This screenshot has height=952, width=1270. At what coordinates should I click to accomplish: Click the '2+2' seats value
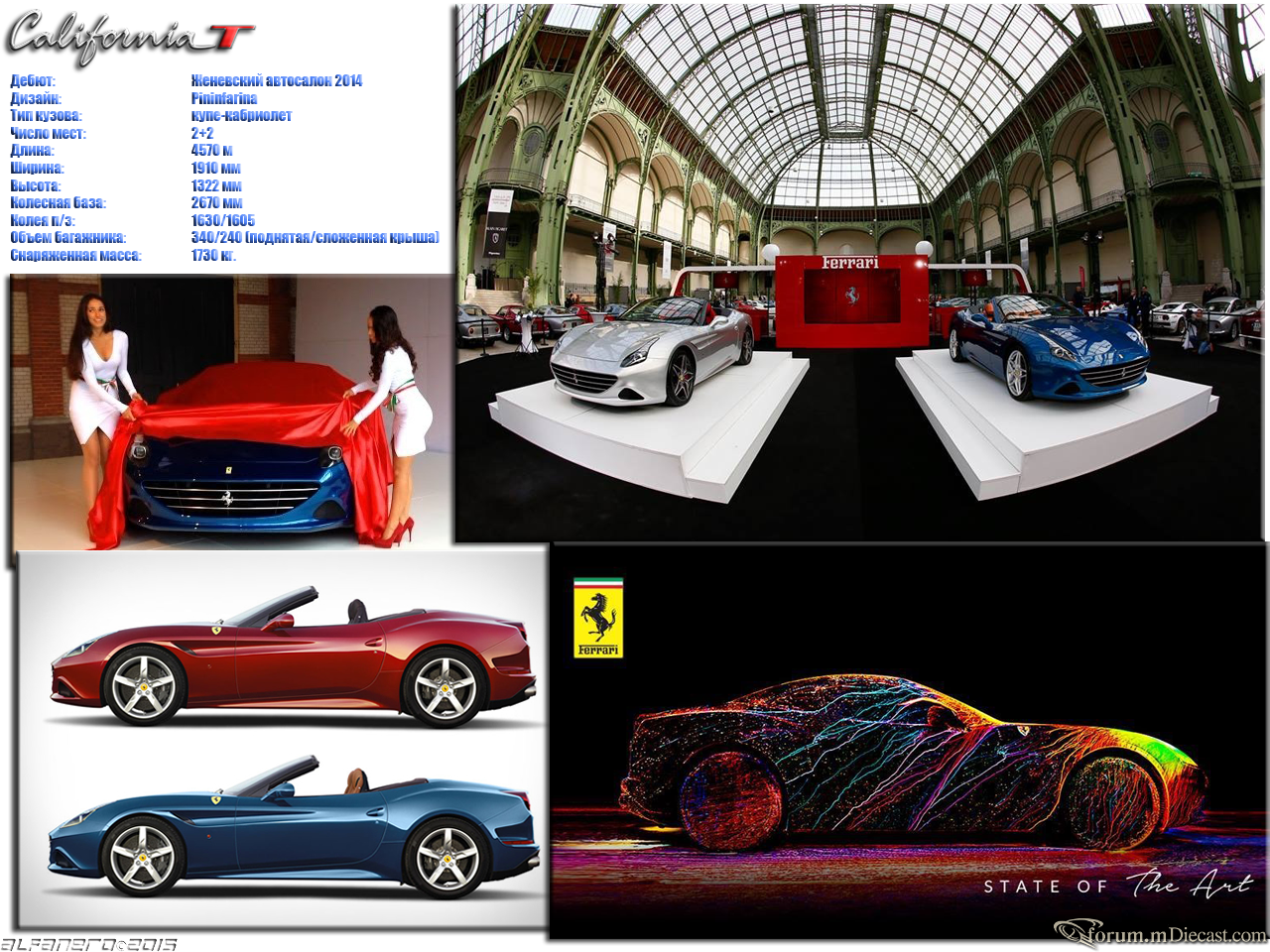coord(202,134)
